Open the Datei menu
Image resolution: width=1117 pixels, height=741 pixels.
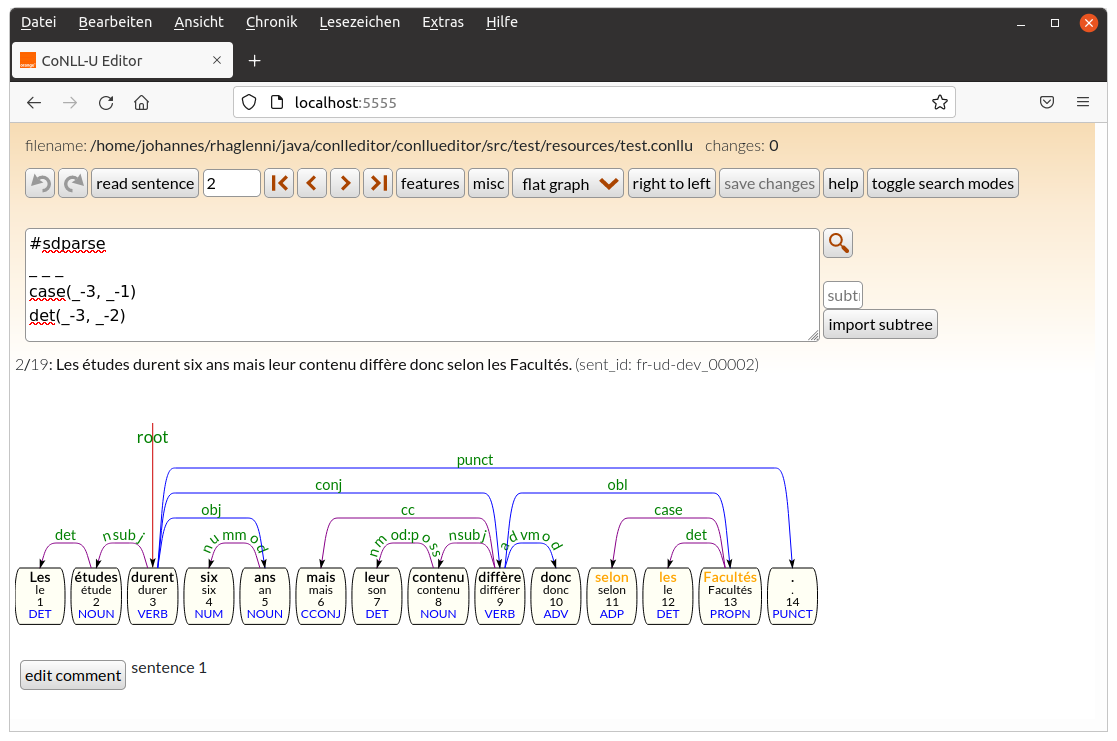click(38, 22)
